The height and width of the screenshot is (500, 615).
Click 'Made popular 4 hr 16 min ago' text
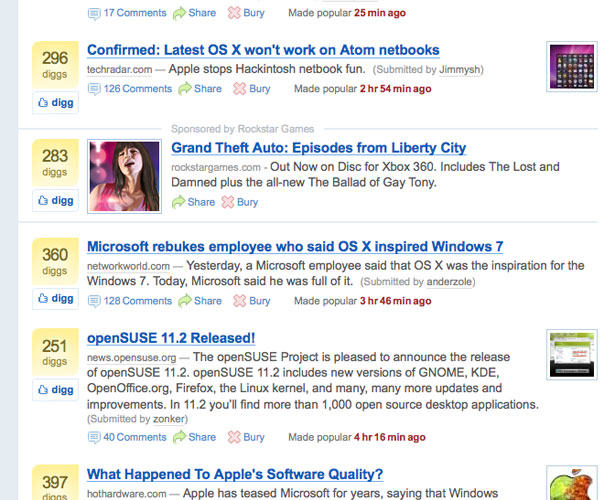tap(357, 437)
